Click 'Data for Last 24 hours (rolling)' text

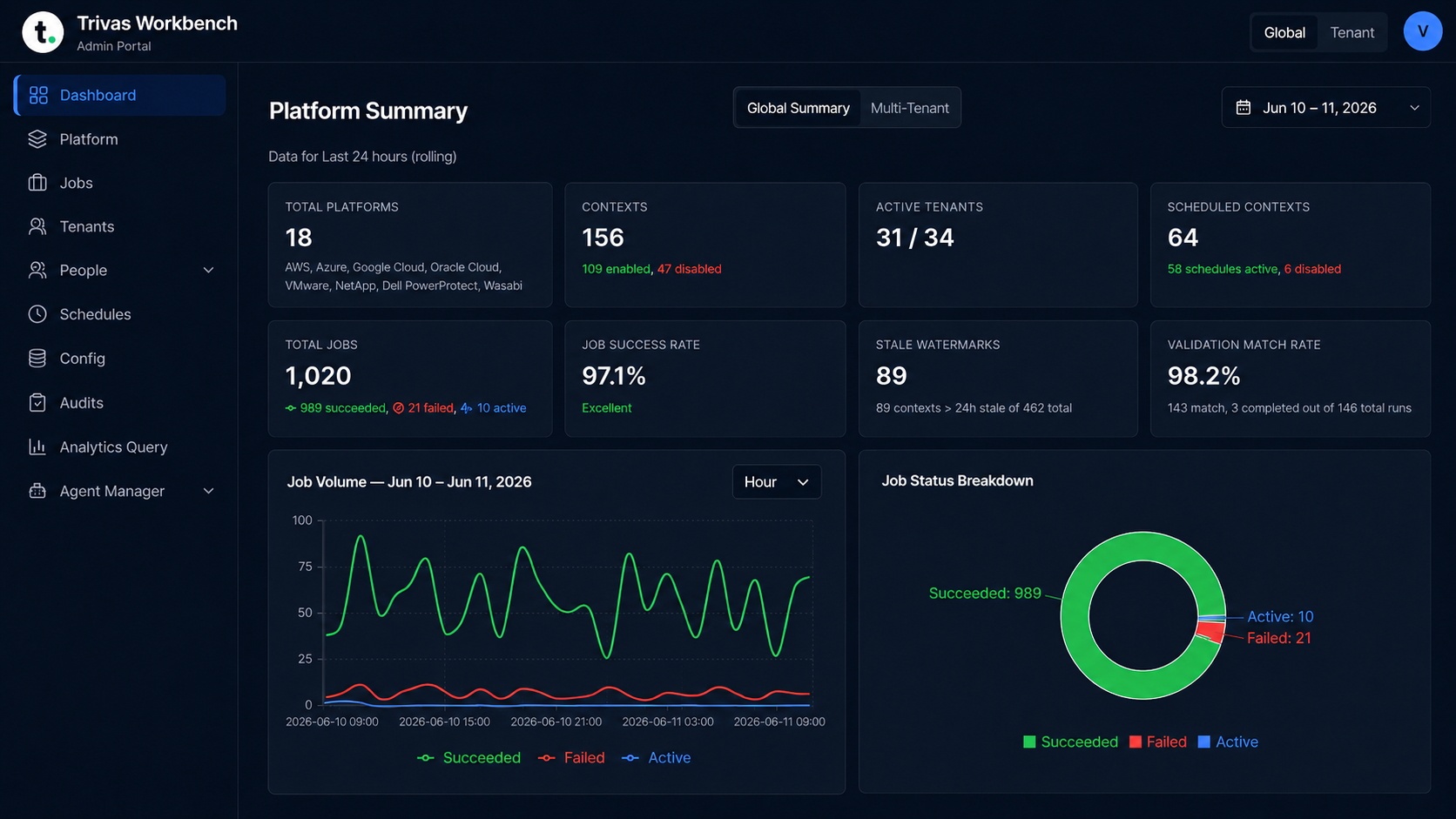(x=362, y=157)
